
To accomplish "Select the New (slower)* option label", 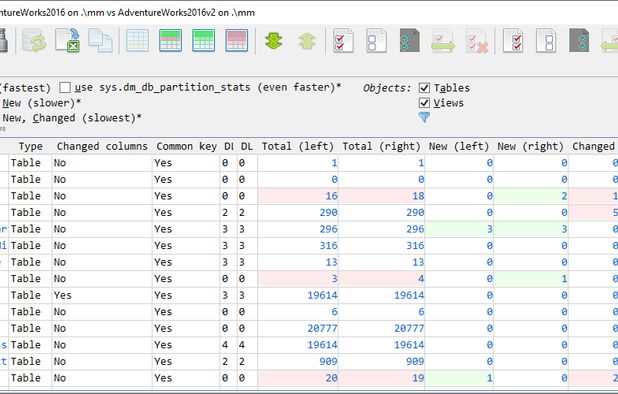I will (41, 103).
